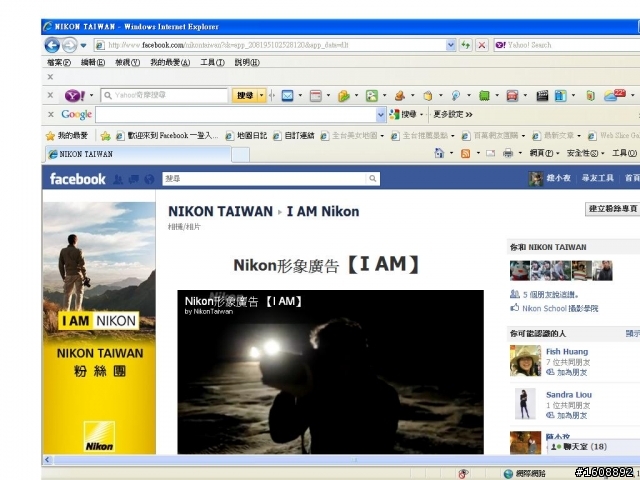The height and width of the screenshot is (480, 640).
Task: Click the facebook logo
Action: click(x=78, y=179)
